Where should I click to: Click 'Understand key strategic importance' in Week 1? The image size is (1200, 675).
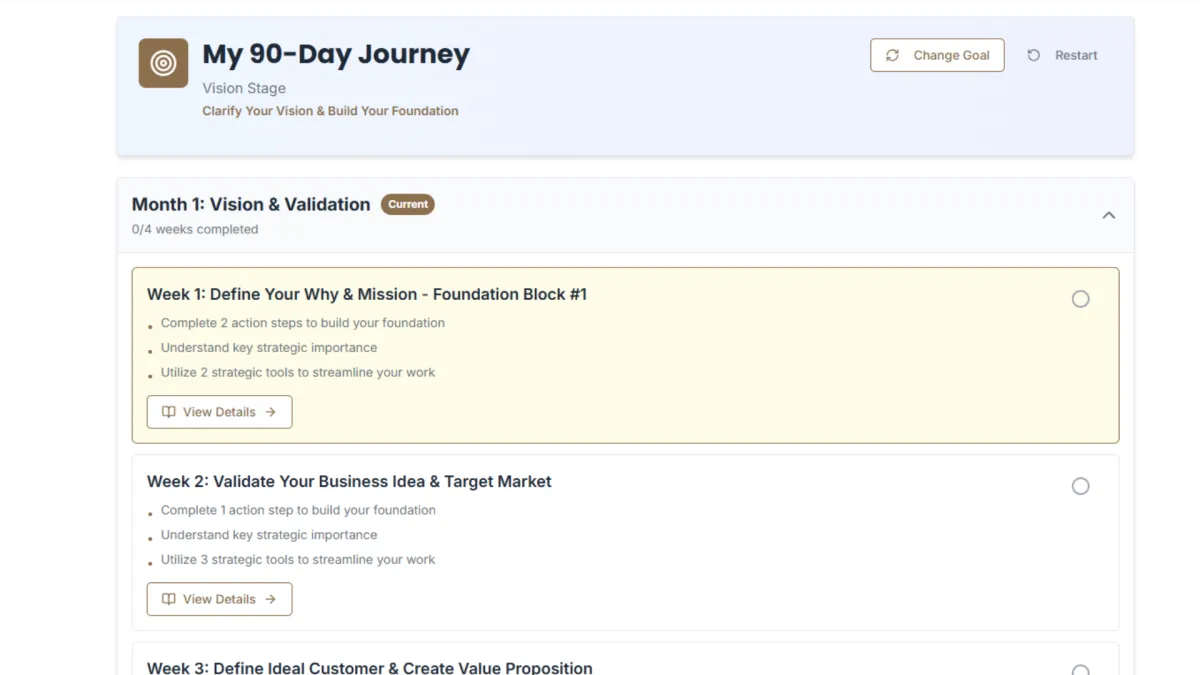[269, 348]
